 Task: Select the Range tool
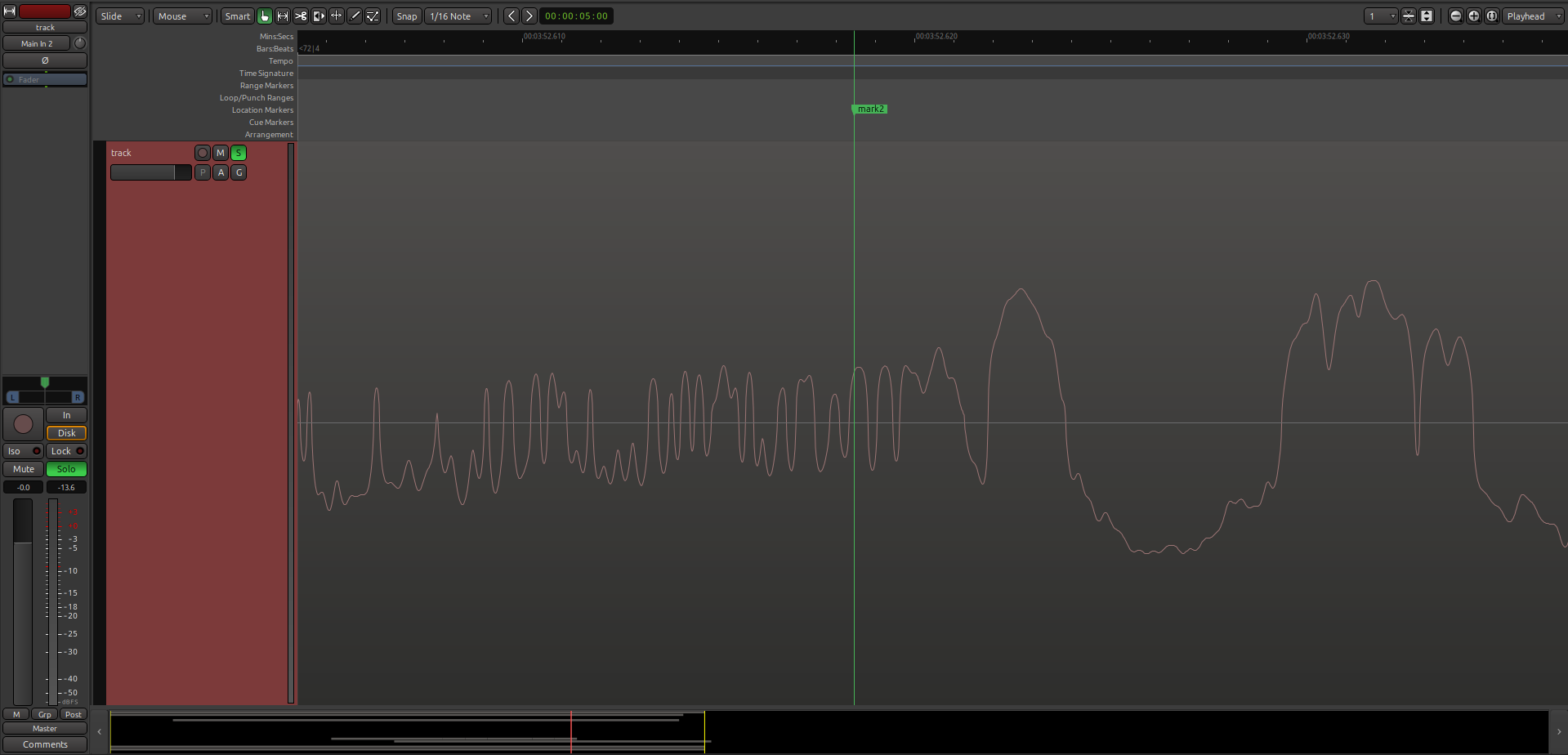(x=283, y=16)
